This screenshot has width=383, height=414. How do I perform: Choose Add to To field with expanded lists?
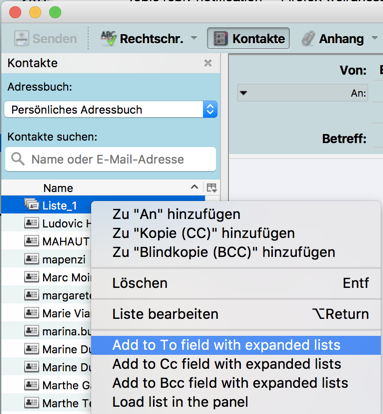coord(236,345)
